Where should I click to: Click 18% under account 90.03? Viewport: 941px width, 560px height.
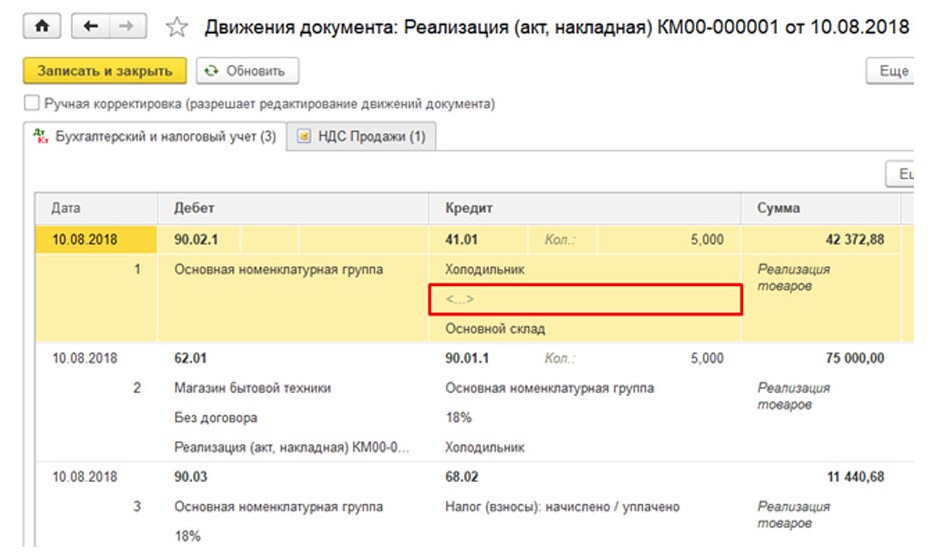pos(187,536)
